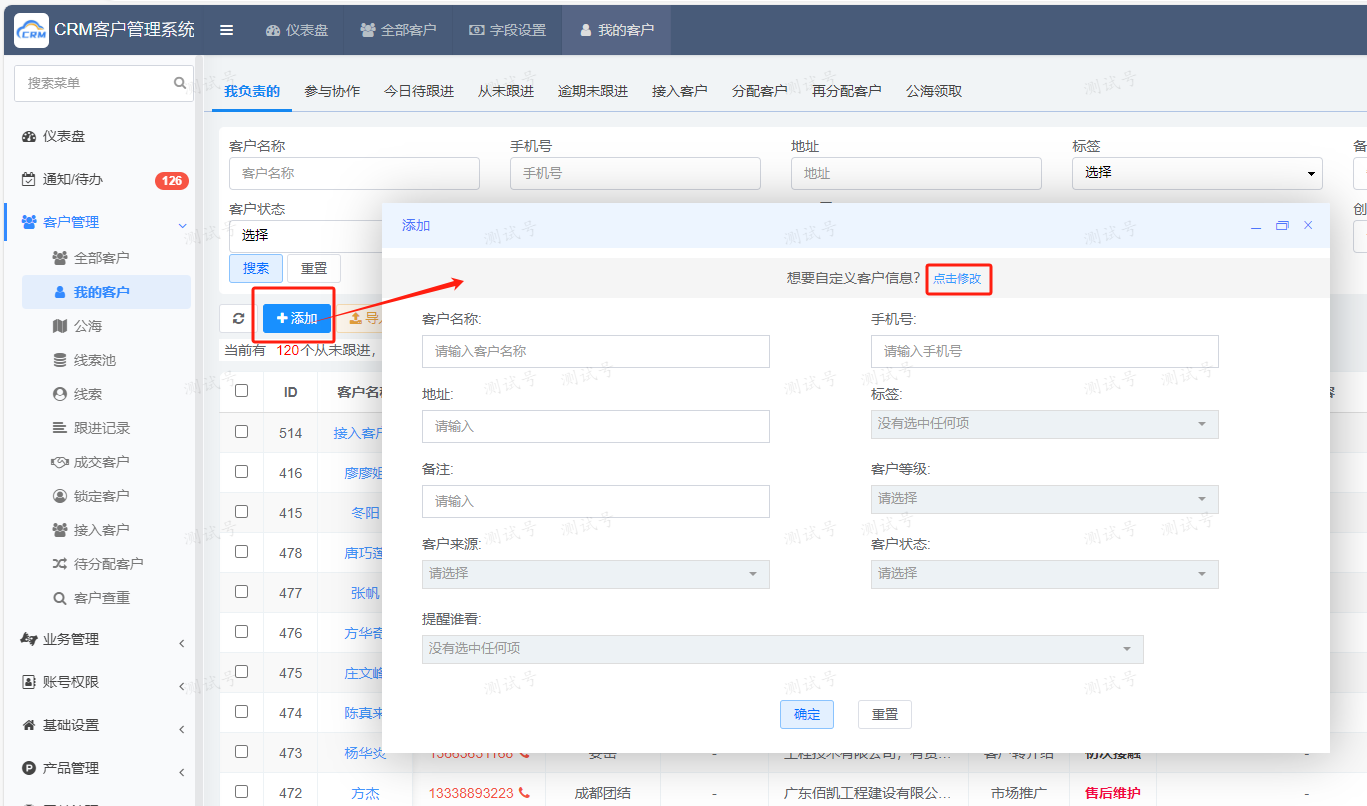Click the hamburger menu toggle icon
This screenshot has width=1367, height=806.
(227, 30)
